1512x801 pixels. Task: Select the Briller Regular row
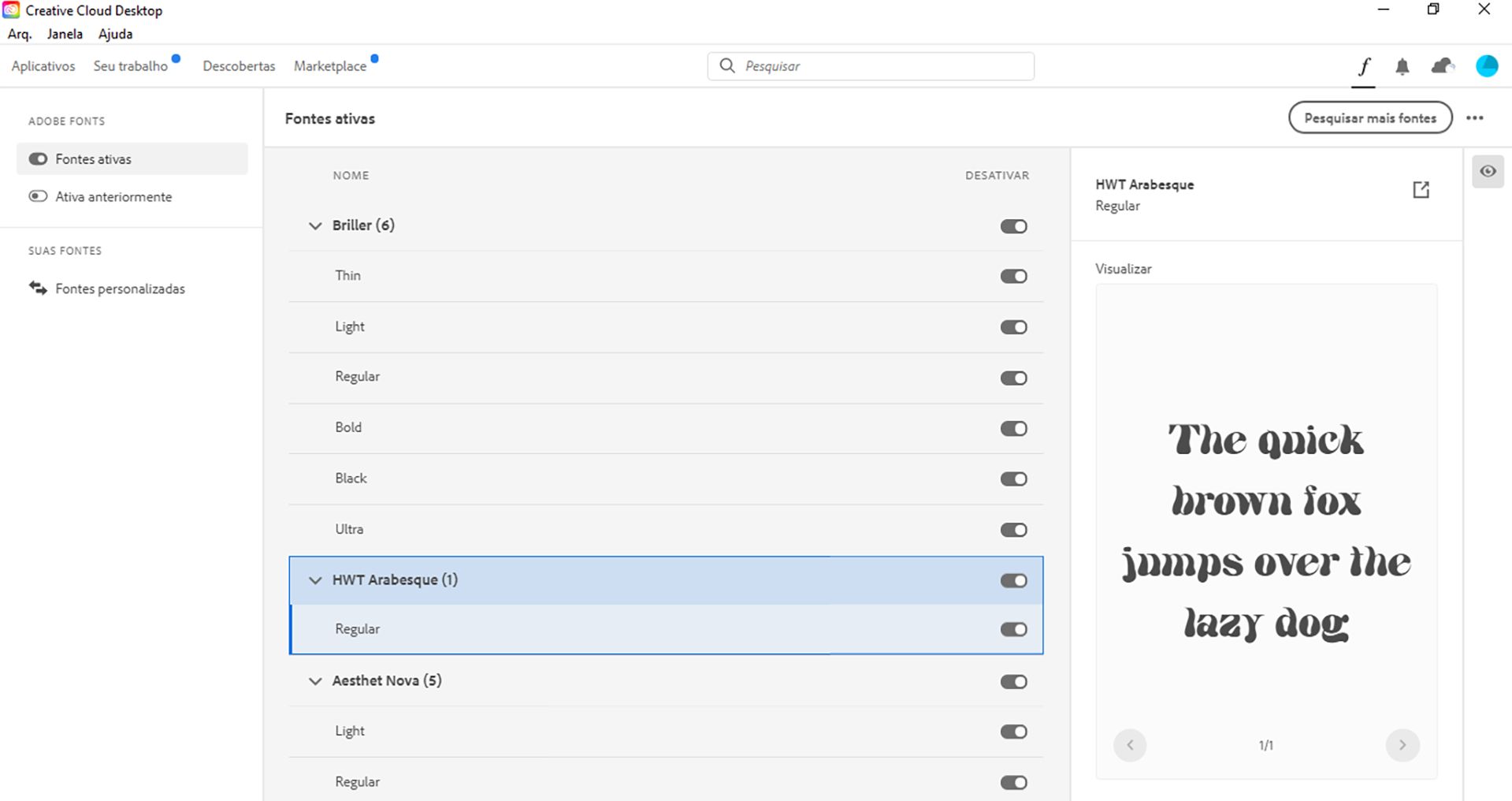coord(666,378)
